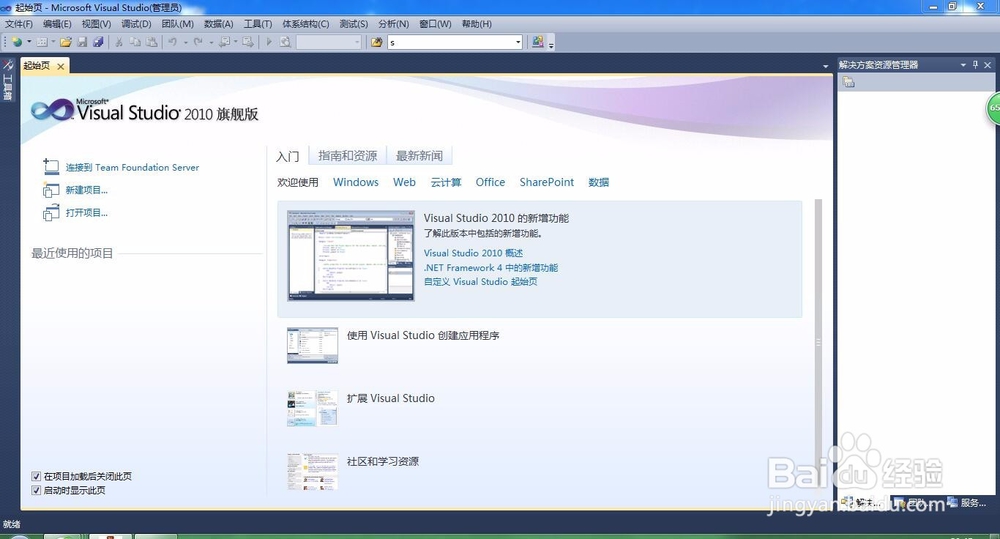Expand the Undo history dropdown arrow

(186, 42)
